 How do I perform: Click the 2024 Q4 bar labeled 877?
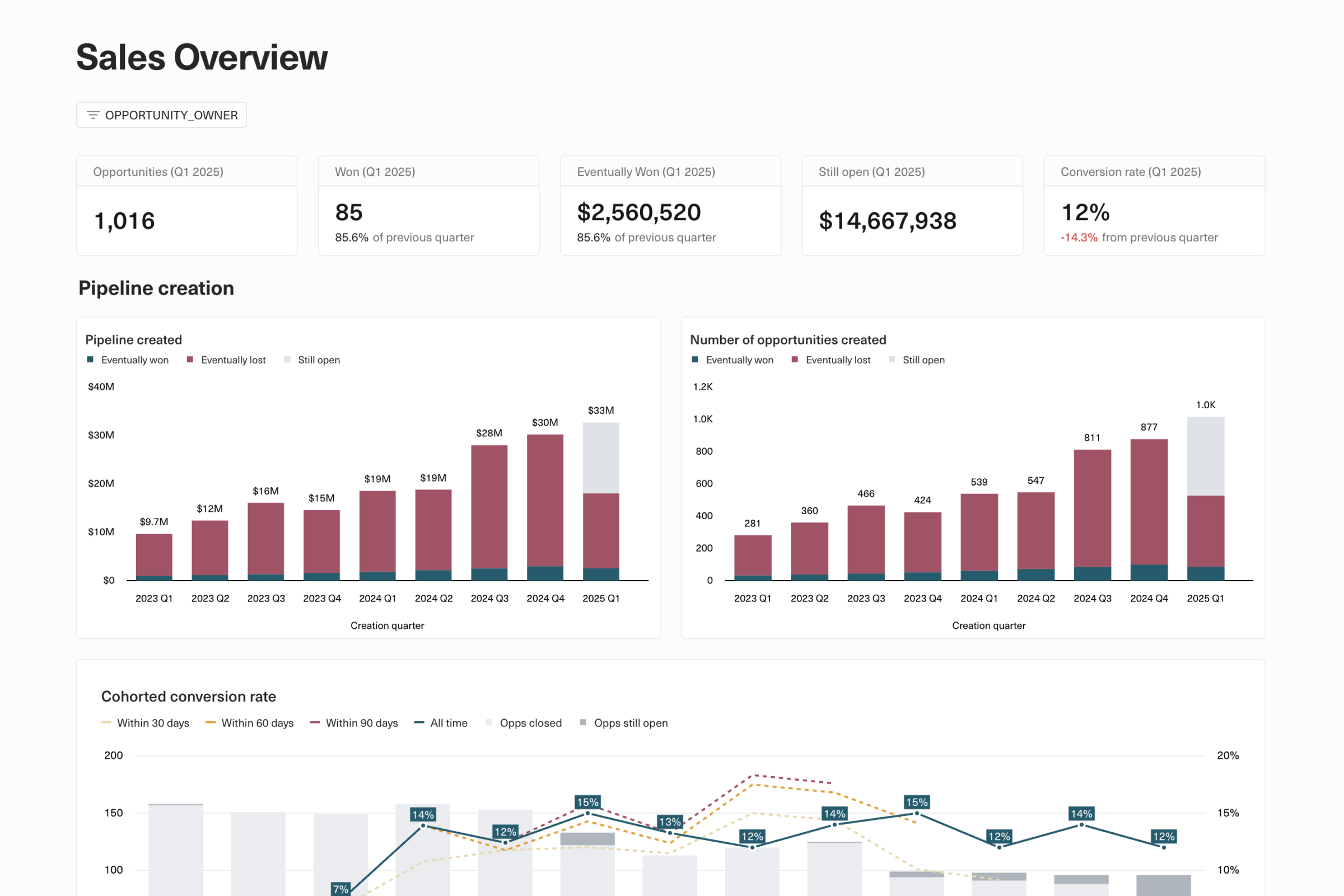[x=1149, y=510]
